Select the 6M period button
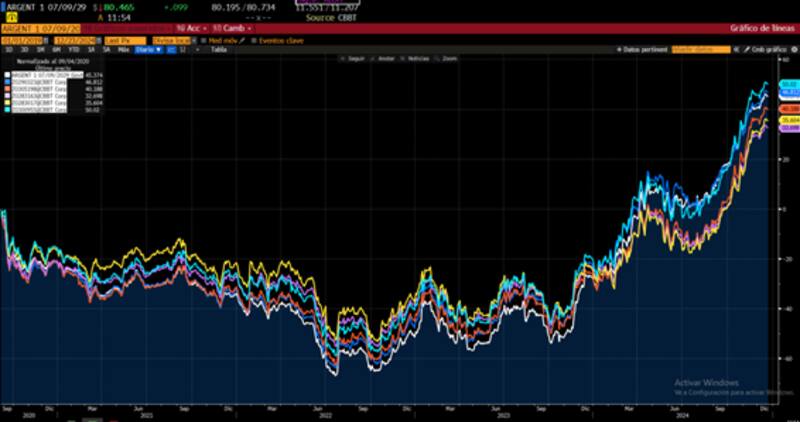 [x=56, y=48]
